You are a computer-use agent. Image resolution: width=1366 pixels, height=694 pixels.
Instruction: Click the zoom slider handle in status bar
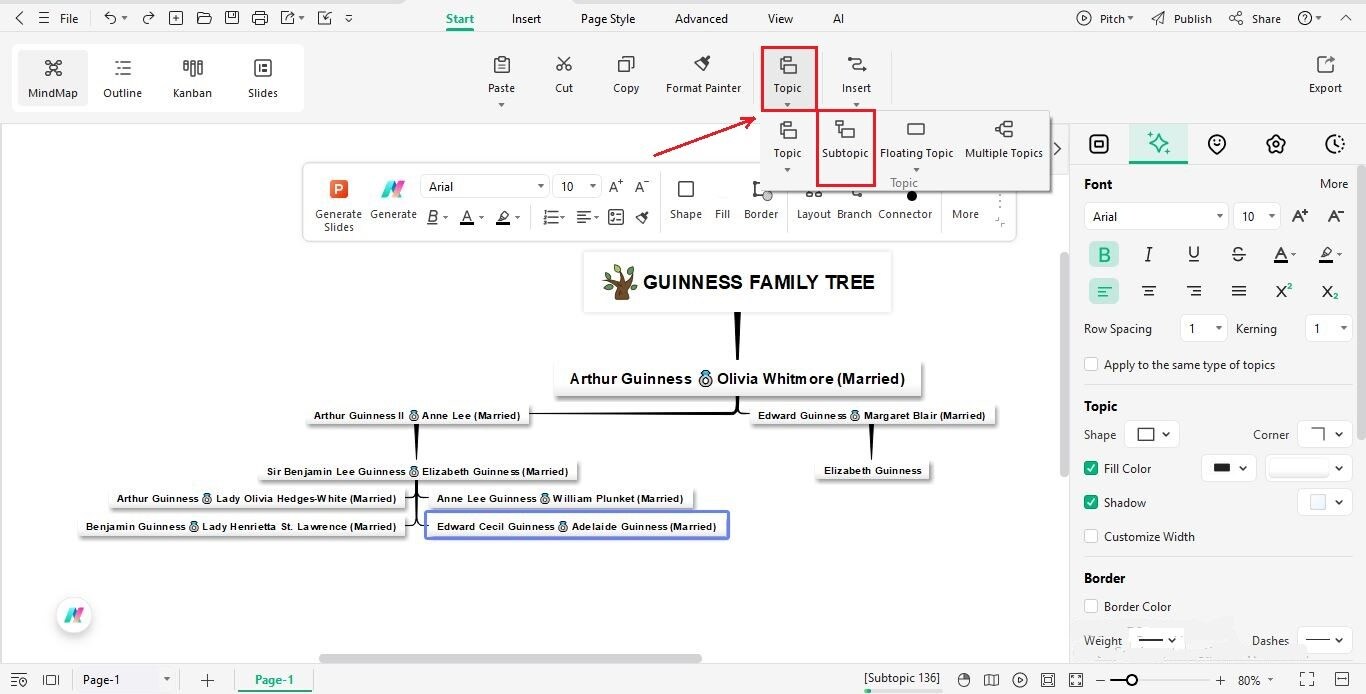click(1131, 680)
